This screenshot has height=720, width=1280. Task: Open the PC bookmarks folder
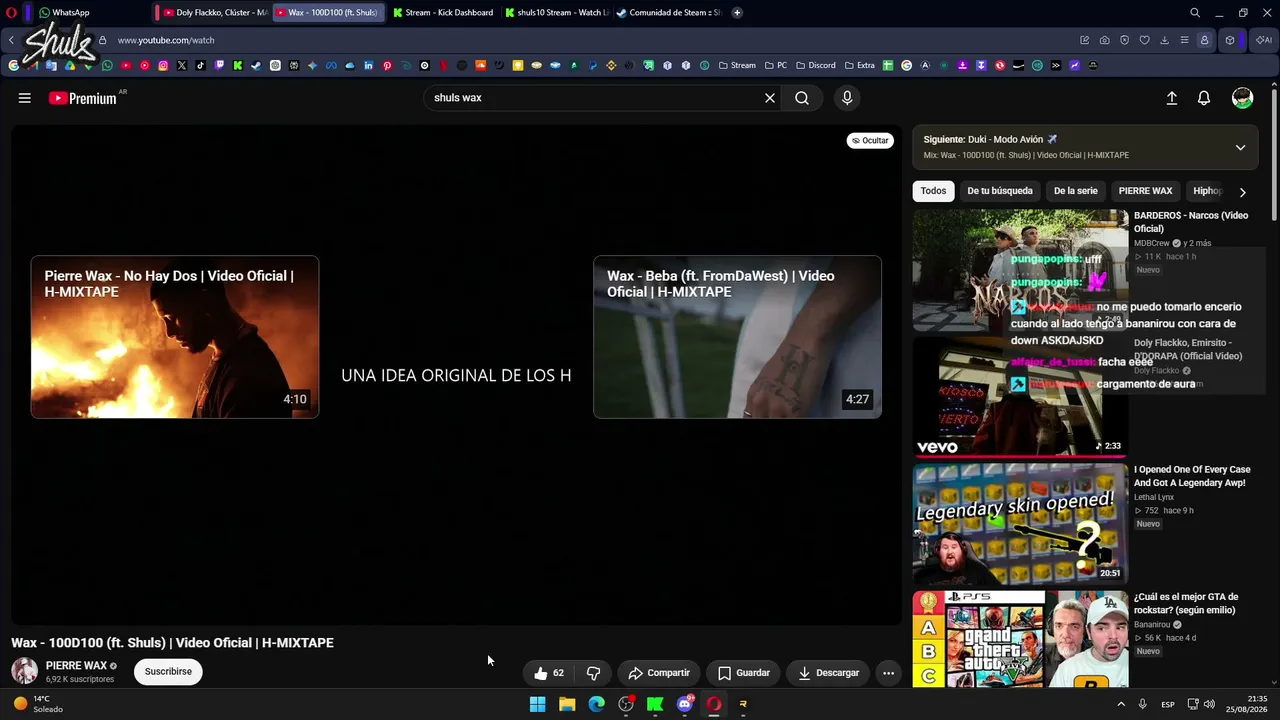pyautogui.click(x=776, y=66)
